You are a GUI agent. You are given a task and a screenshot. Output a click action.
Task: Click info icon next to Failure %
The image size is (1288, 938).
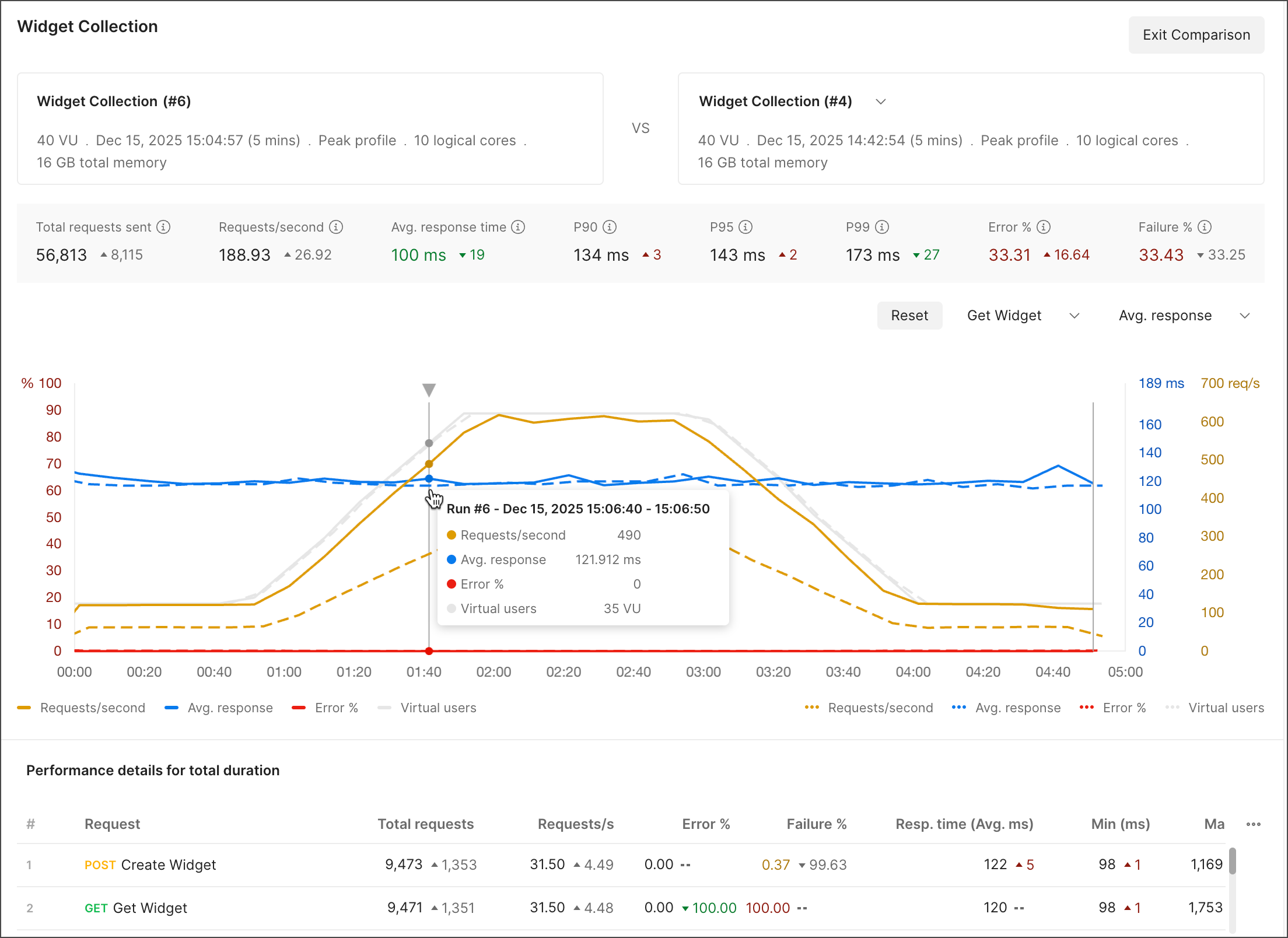pos(1205,227)
